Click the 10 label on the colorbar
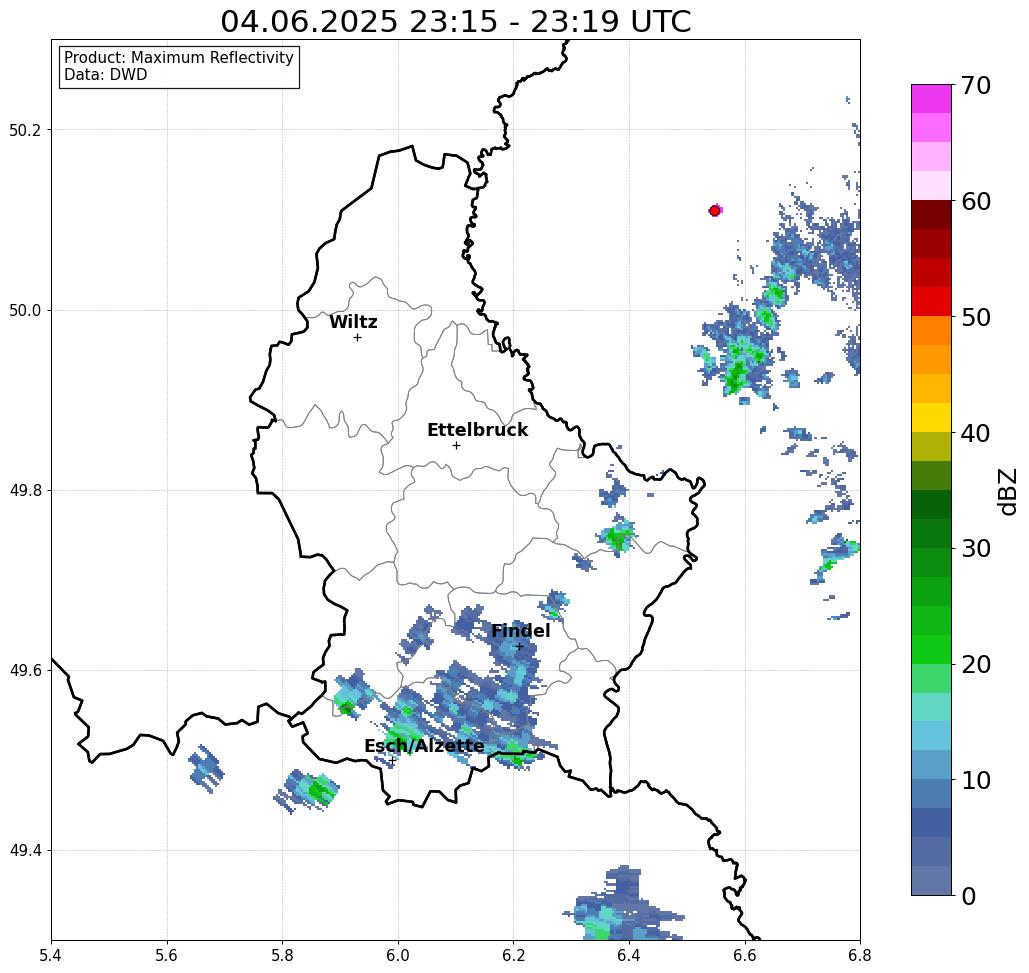 coord(976,780)
